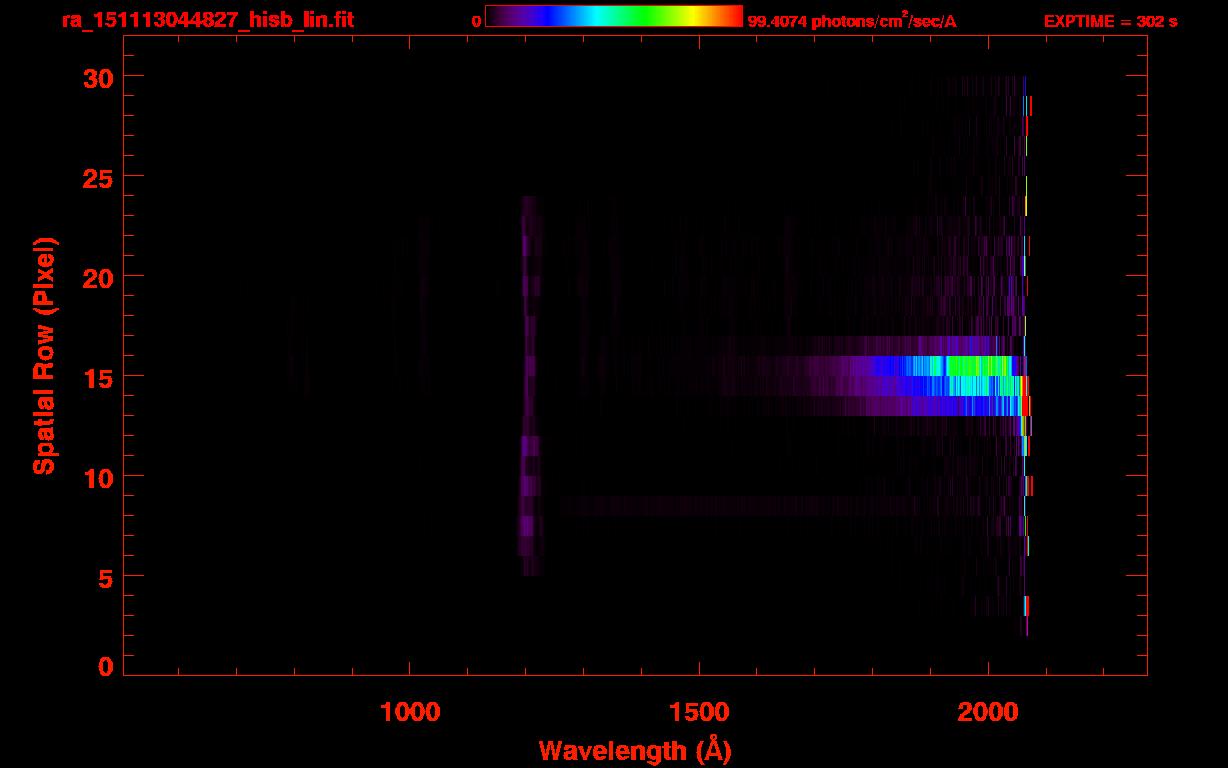Click the Spatial Row (Pixel) axis title
The height and width of the screenshot is (768, 1228).
point(44,355)
